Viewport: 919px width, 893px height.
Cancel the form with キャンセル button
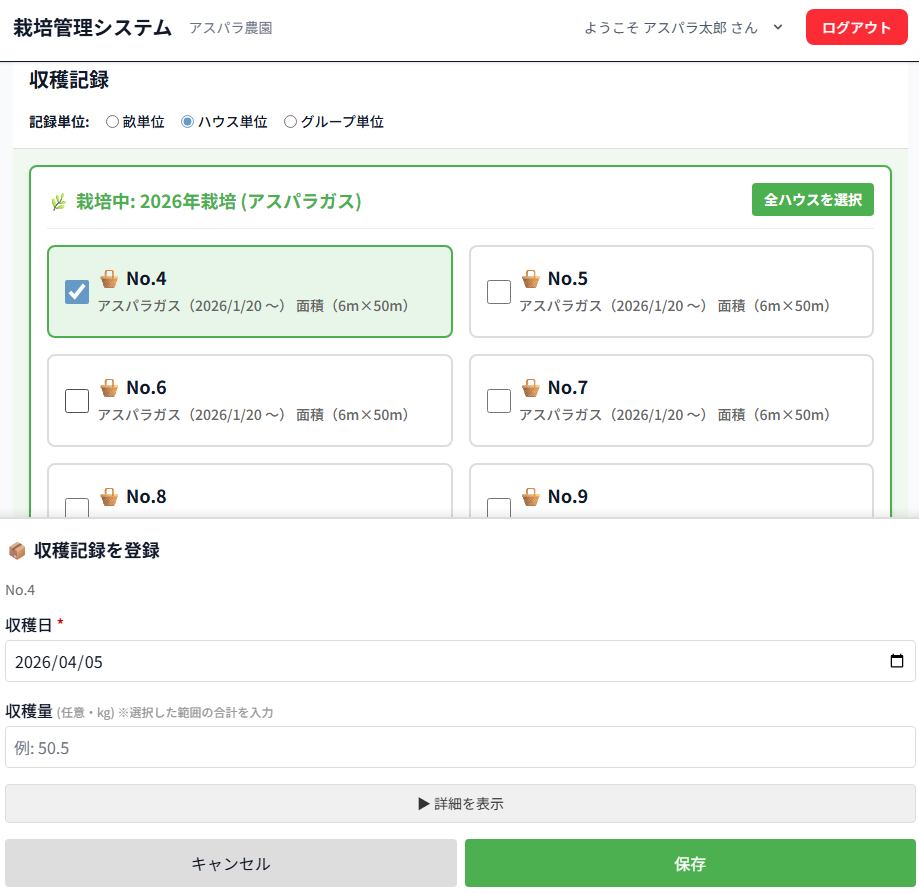(x=231, y=863)
